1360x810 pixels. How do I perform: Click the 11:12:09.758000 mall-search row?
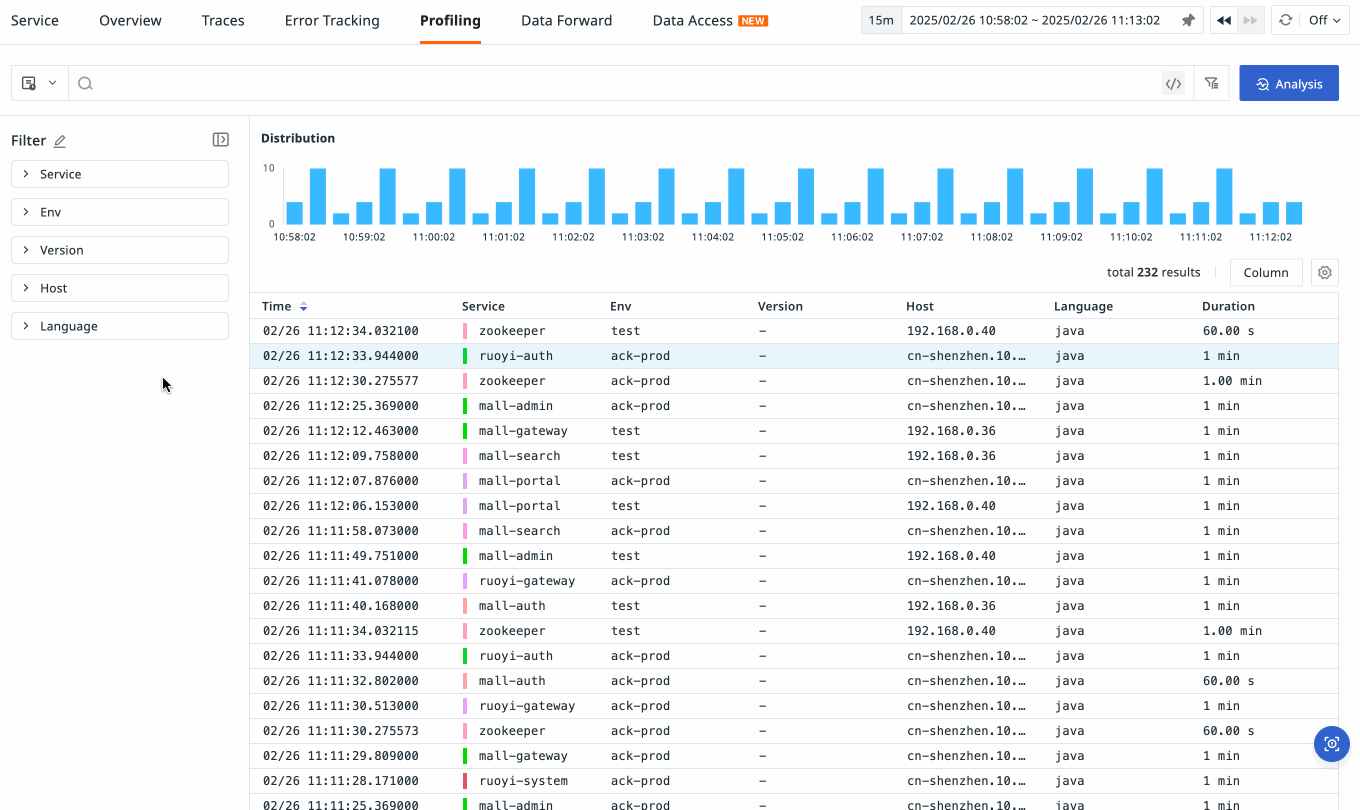[x=794, y=456]
